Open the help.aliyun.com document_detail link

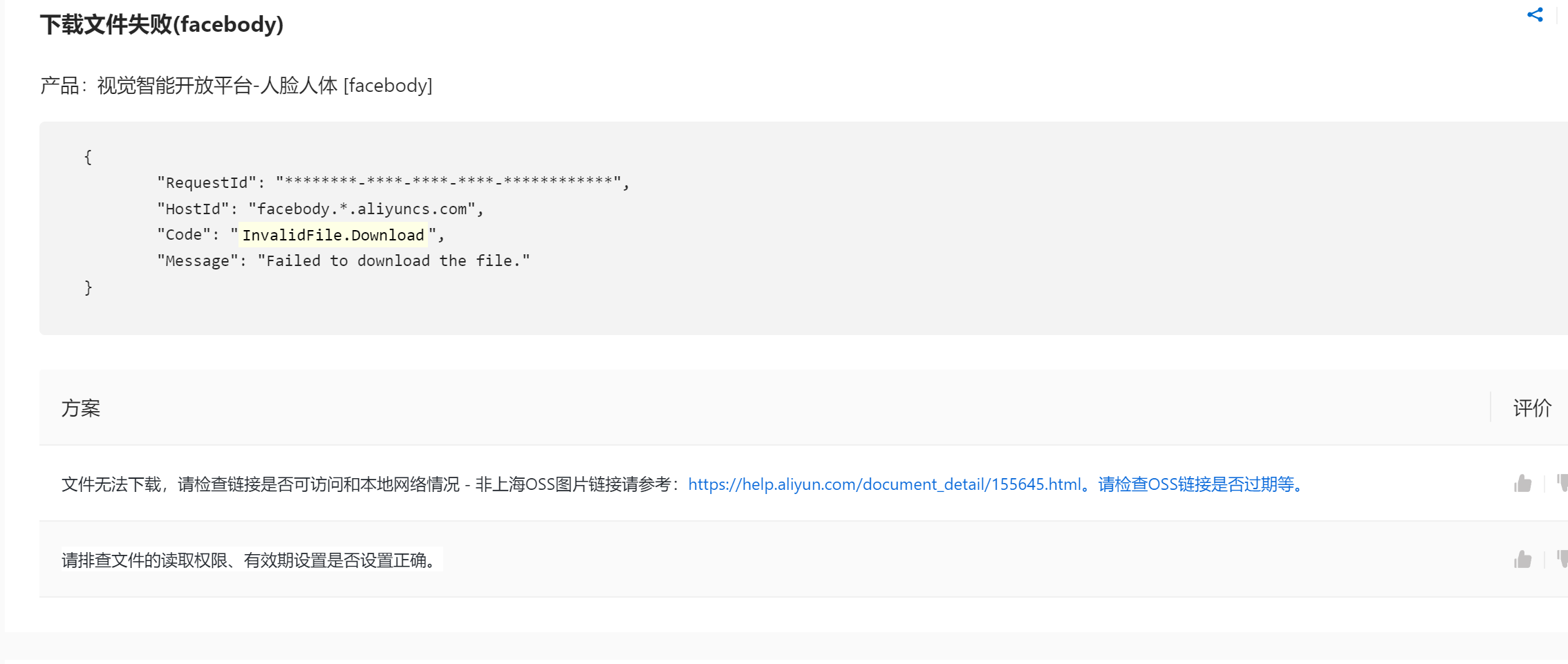(x=884, y=484)
